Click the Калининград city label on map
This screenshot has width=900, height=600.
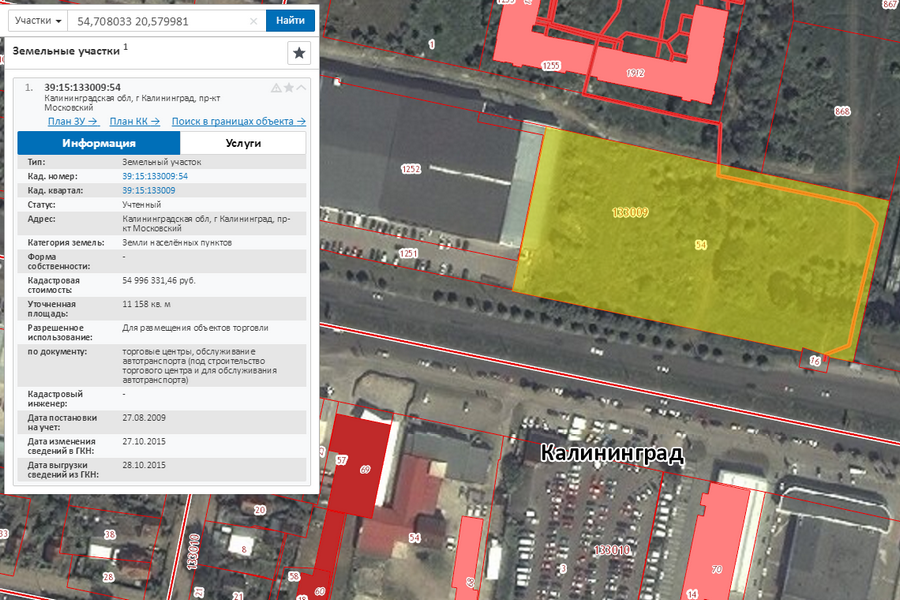611,453
